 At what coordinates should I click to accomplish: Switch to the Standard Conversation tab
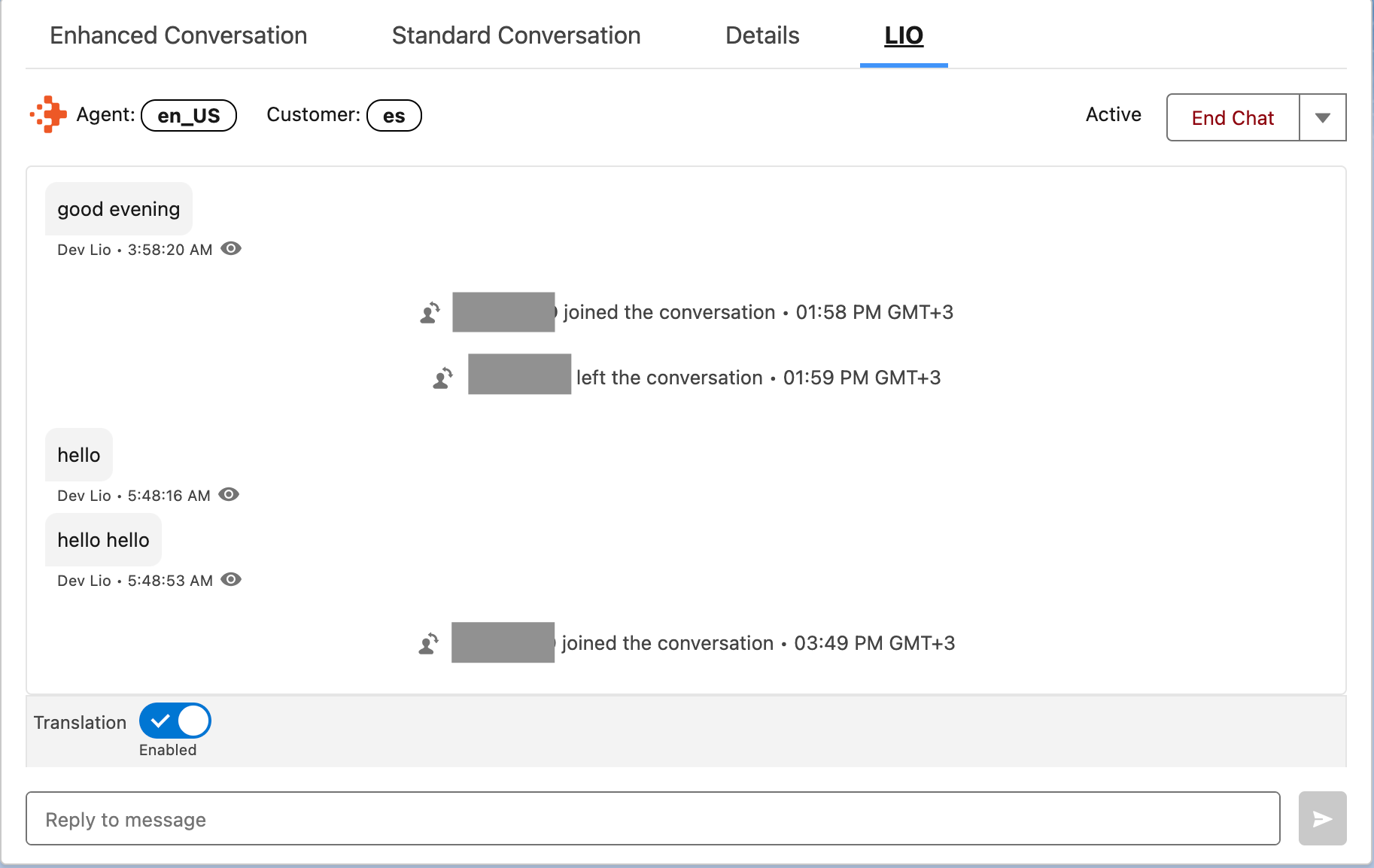tap(516, 35)
